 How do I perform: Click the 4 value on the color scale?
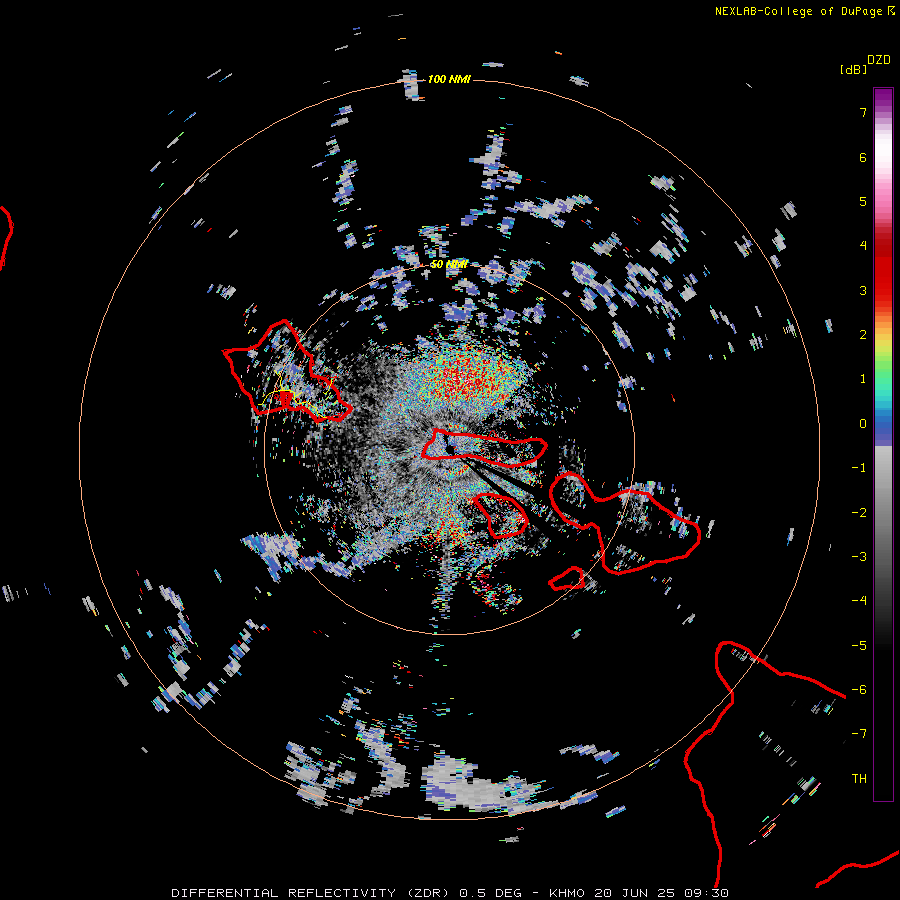tap(863, 246)
